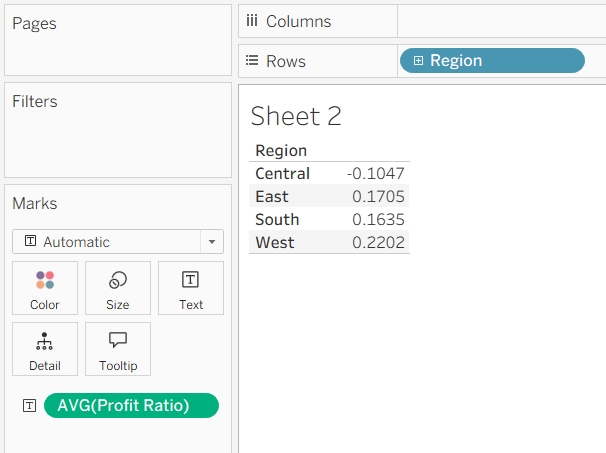Click the Columns shelf icon
The height and width of the screenshot is (453, 606).
252,21
